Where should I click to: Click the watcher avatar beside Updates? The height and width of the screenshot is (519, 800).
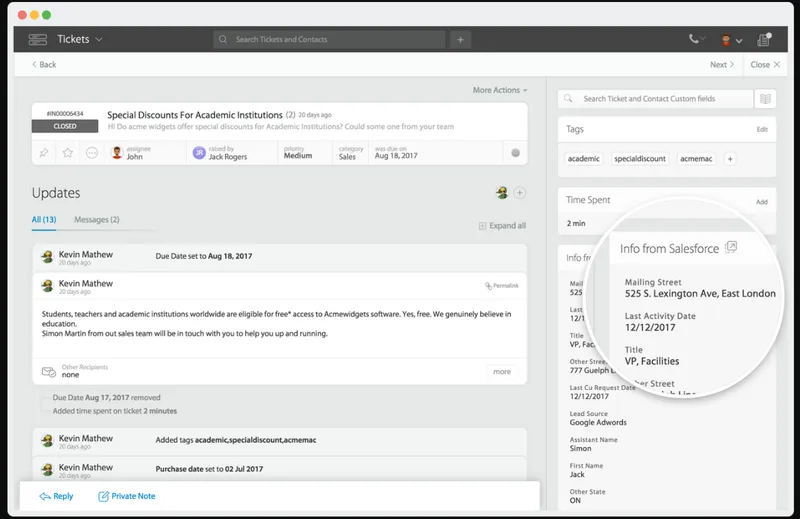pos(502,192)
